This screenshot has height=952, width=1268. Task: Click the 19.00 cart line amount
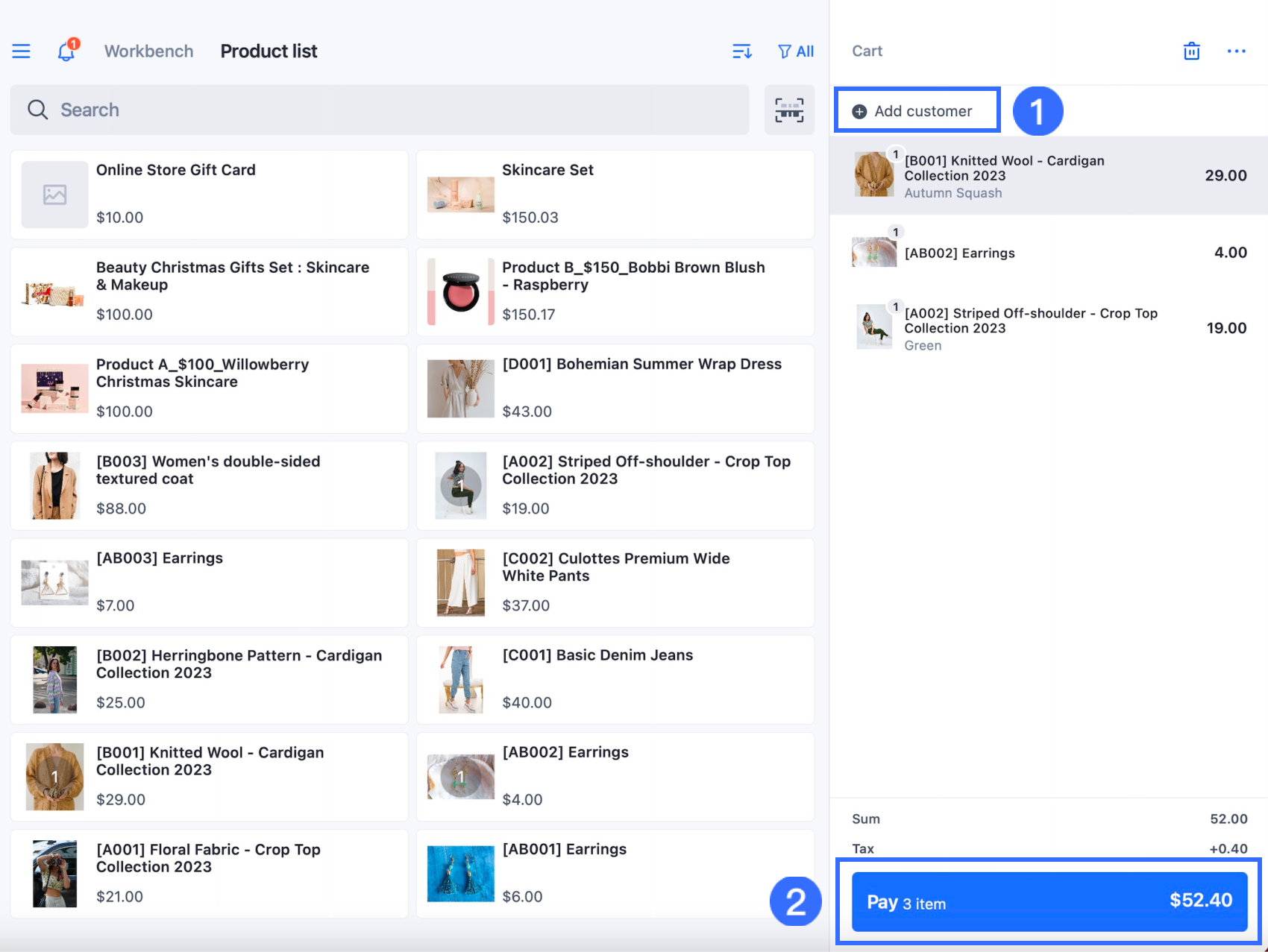[1227, 328]
